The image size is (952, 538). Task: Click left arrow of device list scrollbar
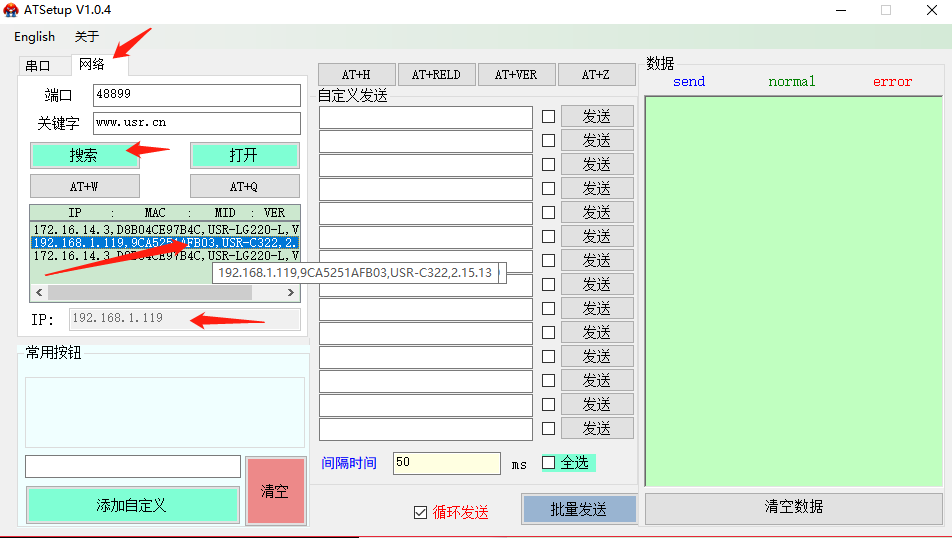pos(38,293)
